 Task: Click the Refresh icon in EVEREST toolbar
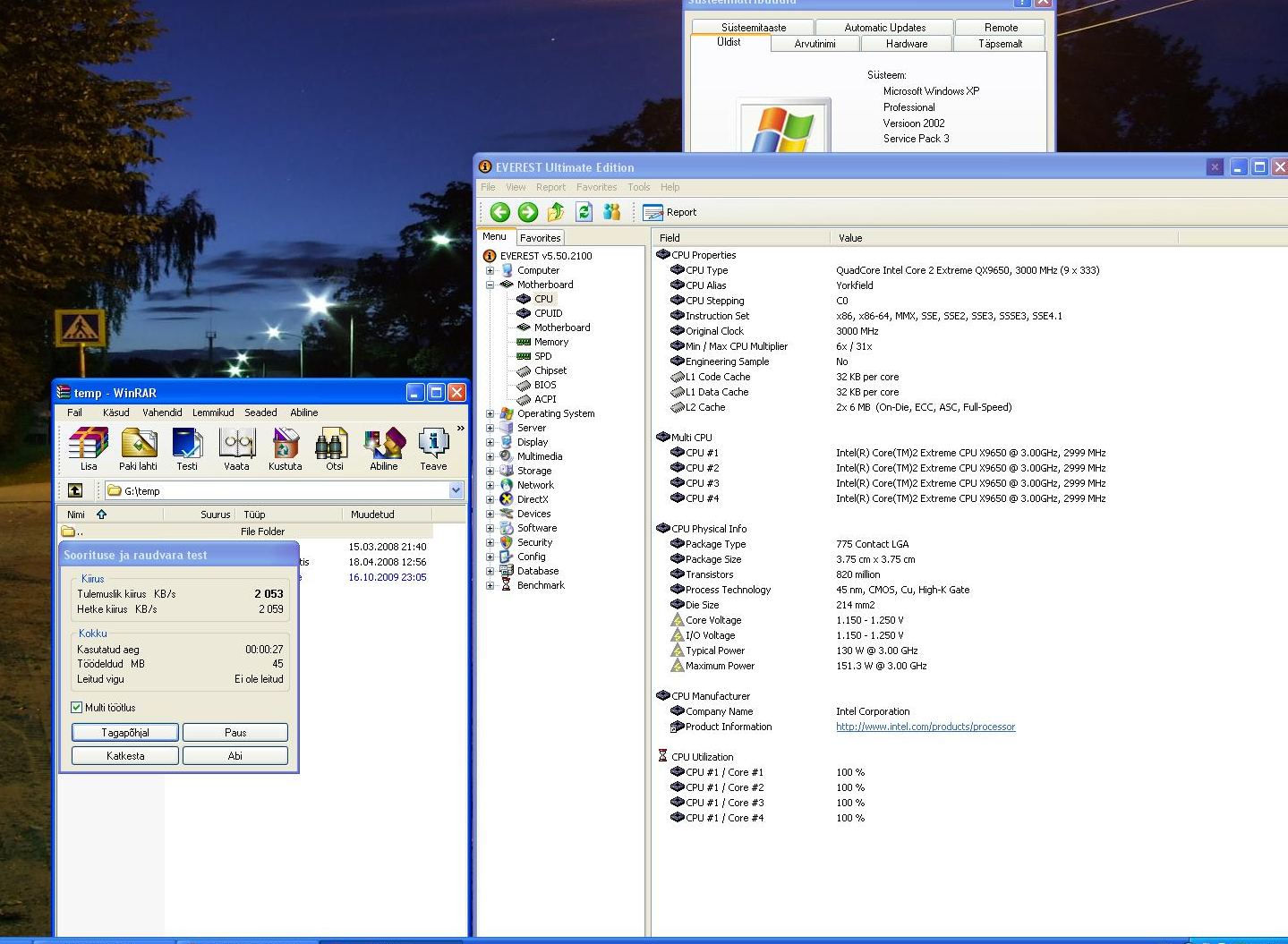pos(584,212)
